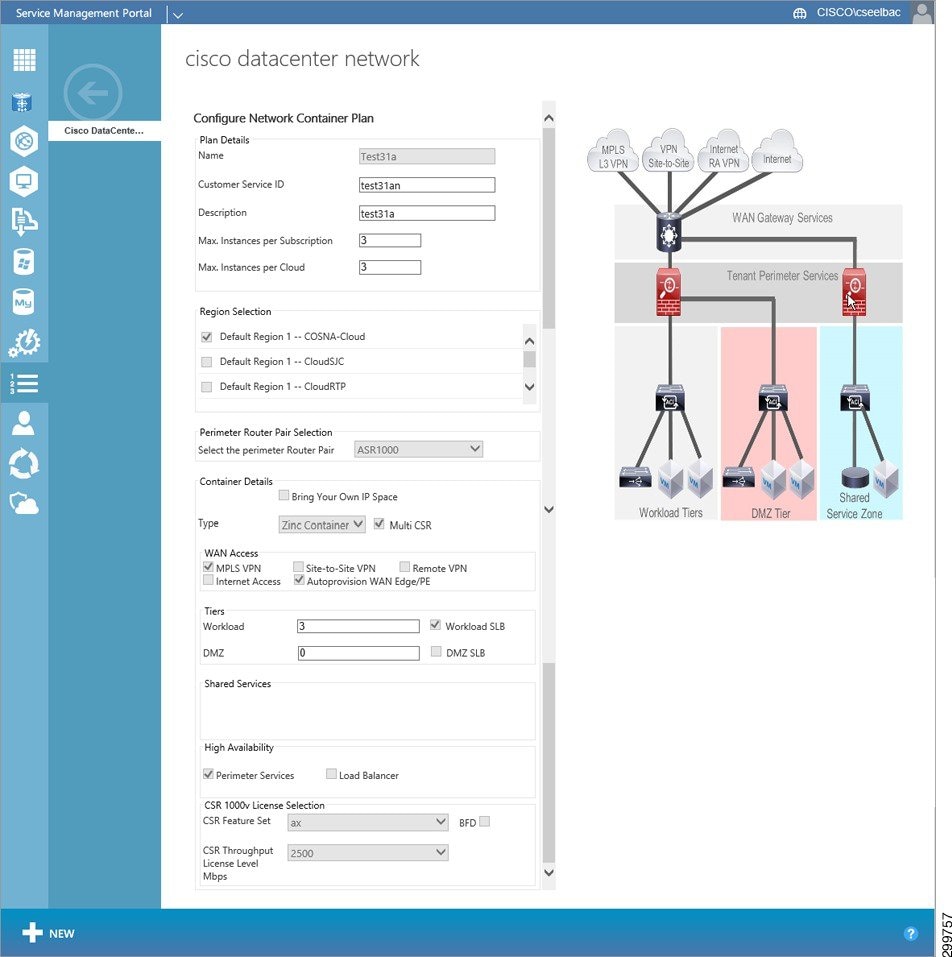Open the SQL Servers database icon in sidebar
Image resolution: width=952 pixels, height=957 pixels.
tap(24, 261)
